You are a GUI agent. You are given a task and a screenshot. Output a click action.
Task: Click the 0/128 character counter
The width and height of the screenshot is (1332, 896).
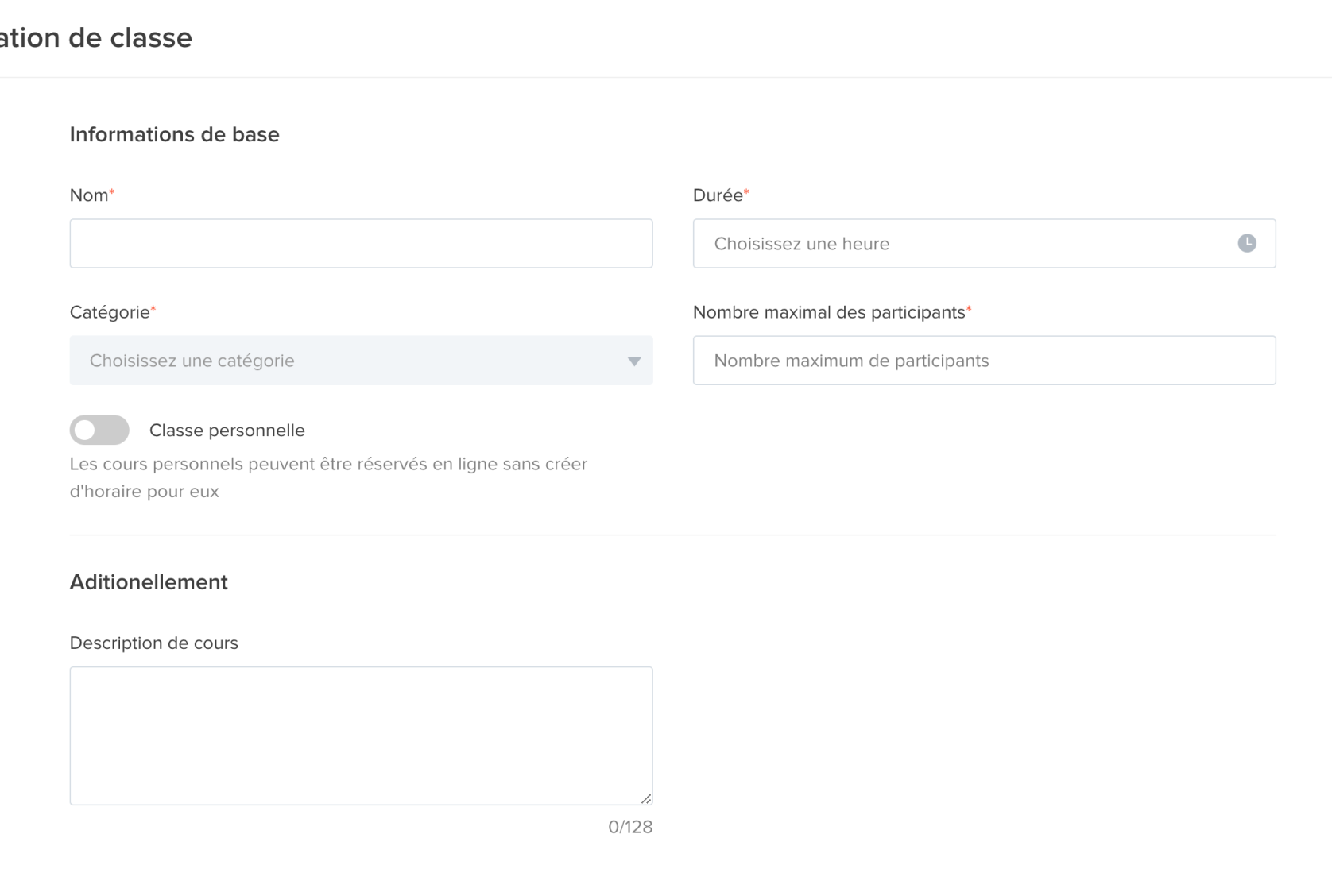629,827
